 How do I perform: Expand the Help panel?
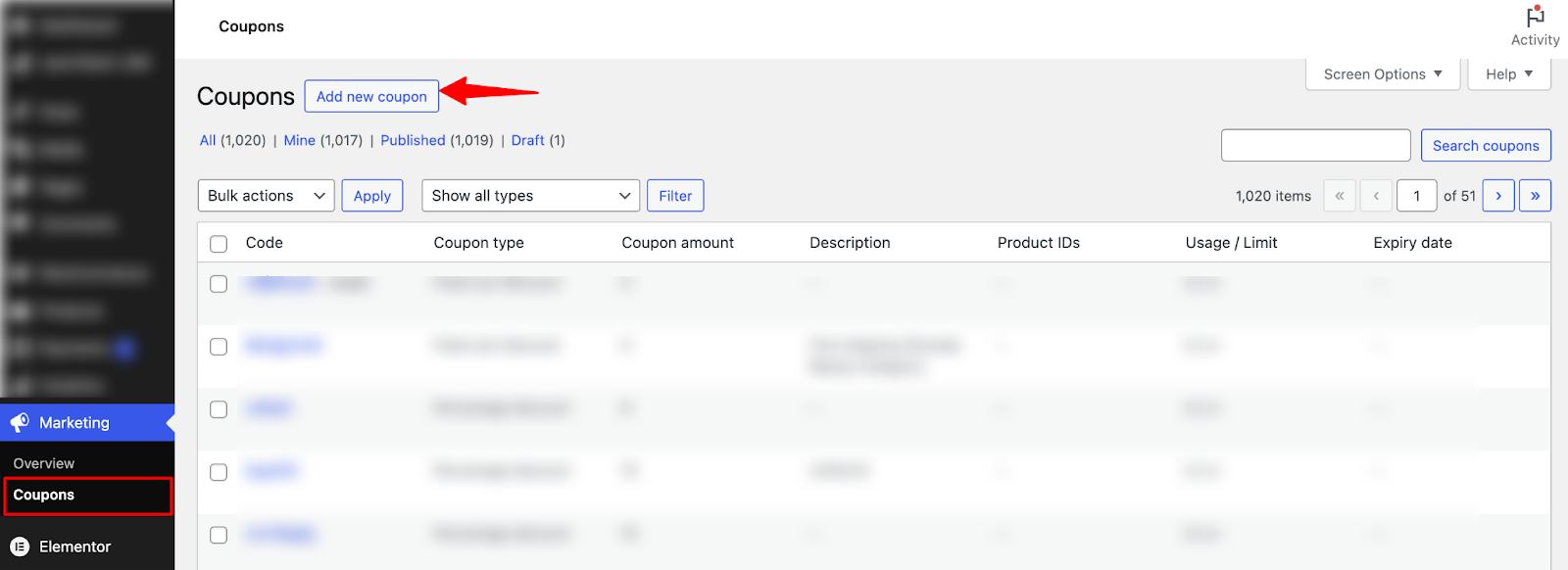[1508, 74]
